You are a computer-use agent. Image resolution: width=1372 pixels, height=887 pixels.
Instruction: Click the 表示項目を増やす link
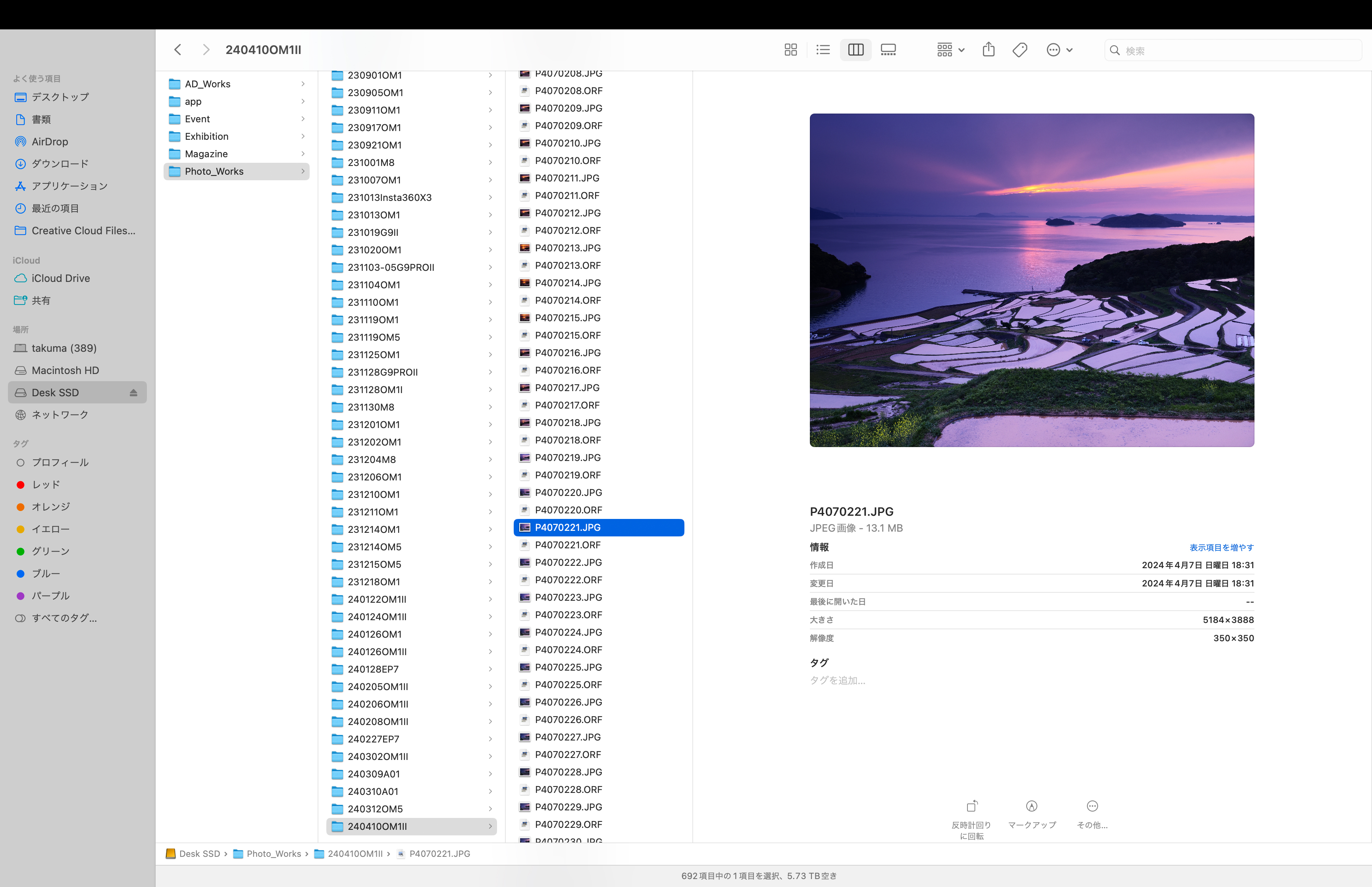1221,547
